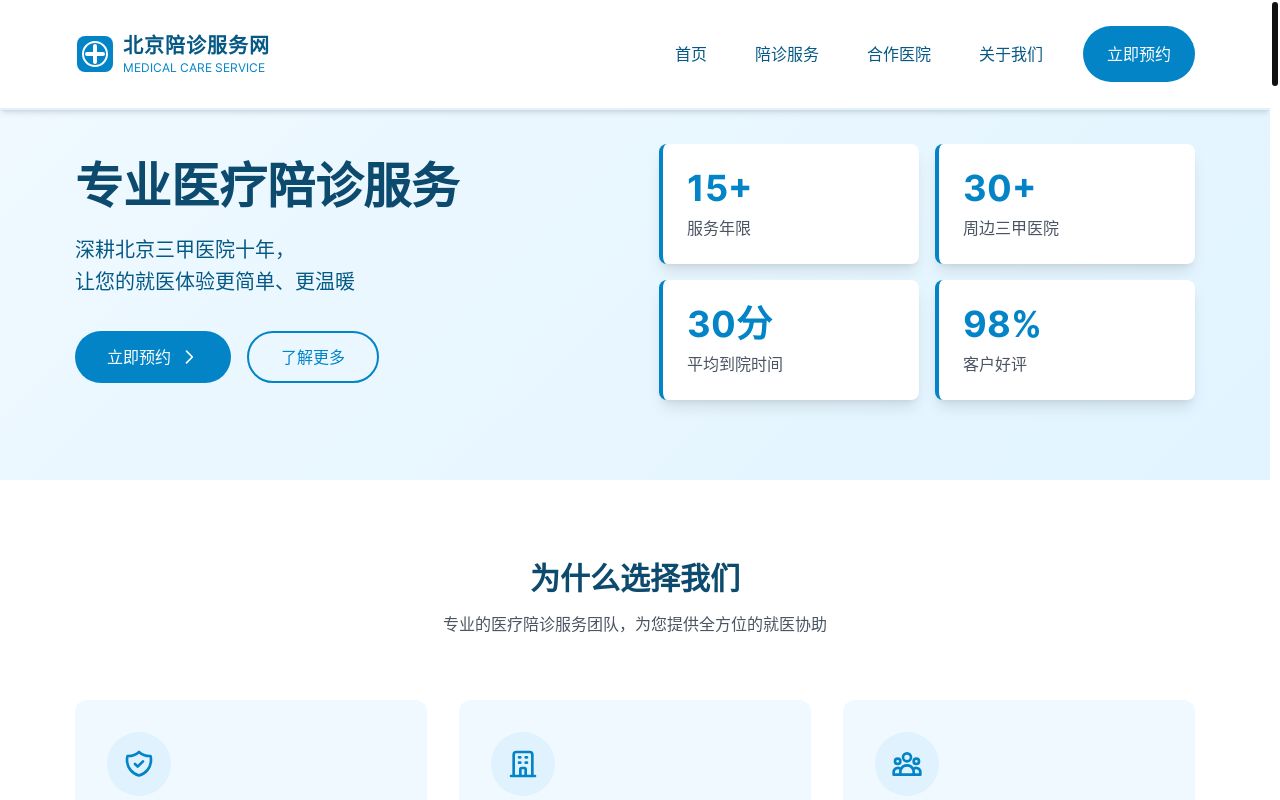The width and height of the screenshot is (1280, 800).
Task: Click the hospital building icon
Action: 523,763
